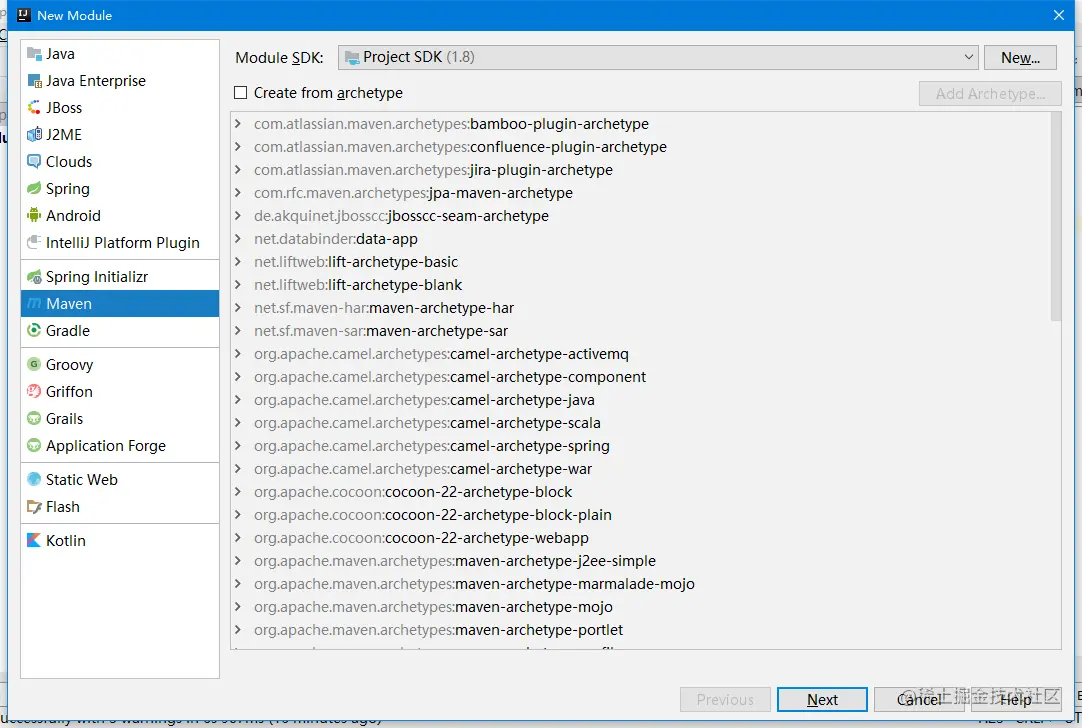Viewport: 1082px width, 728px height.
Task: Click the J2ME icon
Action: (x=34, y=135)
